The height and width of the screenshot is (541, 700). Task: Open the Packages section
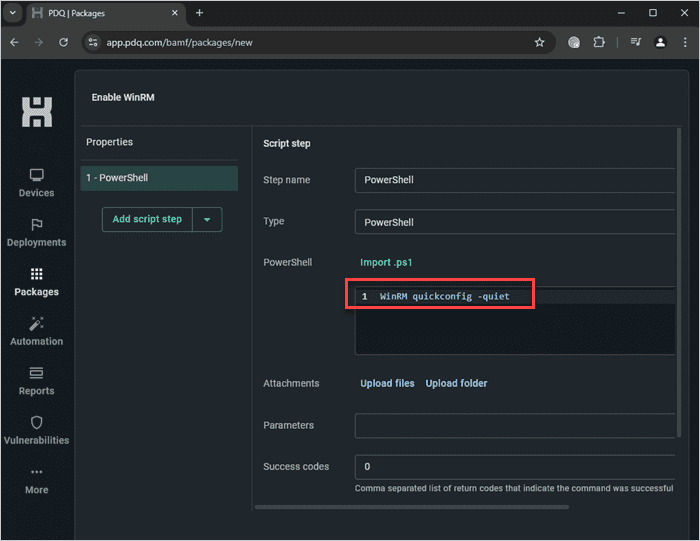(x=37, y=282)
